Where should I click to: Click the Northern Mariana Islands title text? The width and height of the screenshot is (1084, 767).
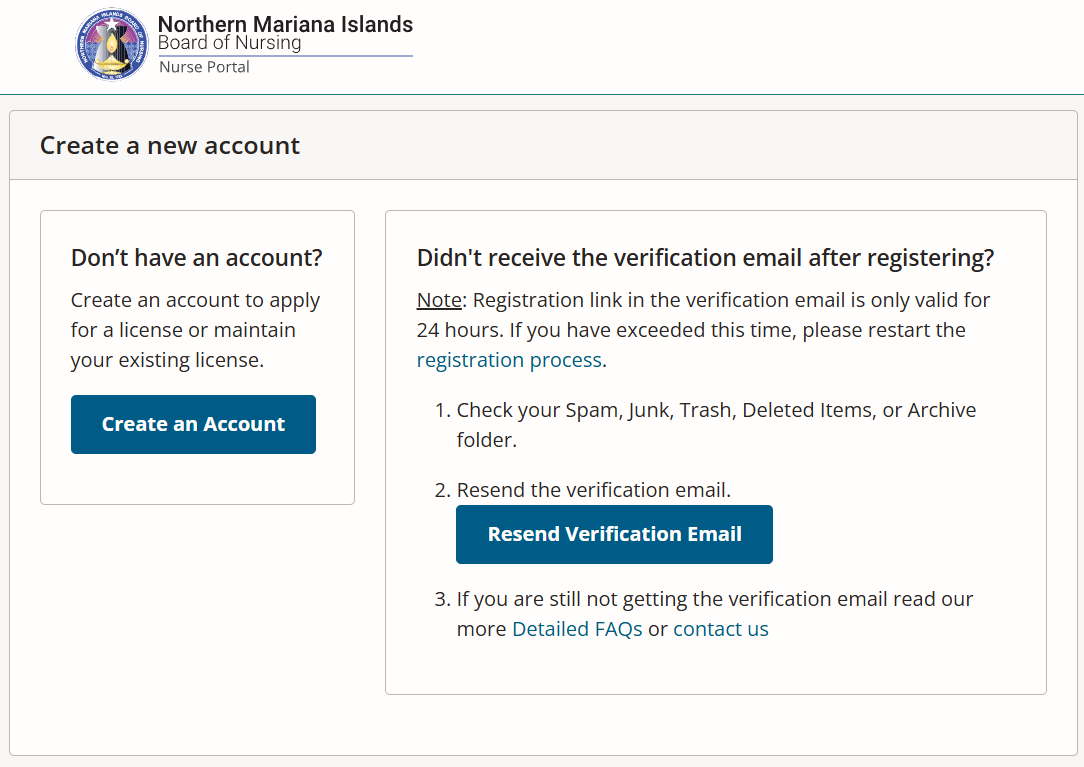click(x=285, y=24)
